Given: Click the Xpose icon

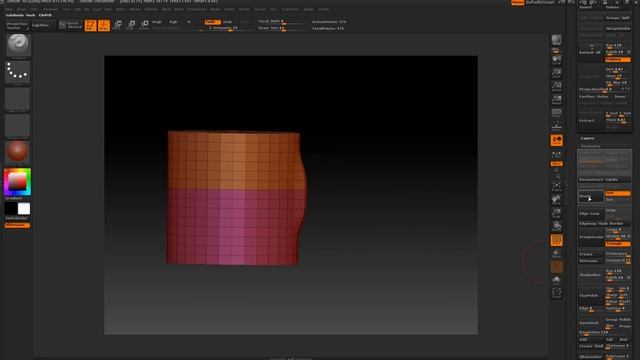Looking at the screenshot, I should click(556, 293).
